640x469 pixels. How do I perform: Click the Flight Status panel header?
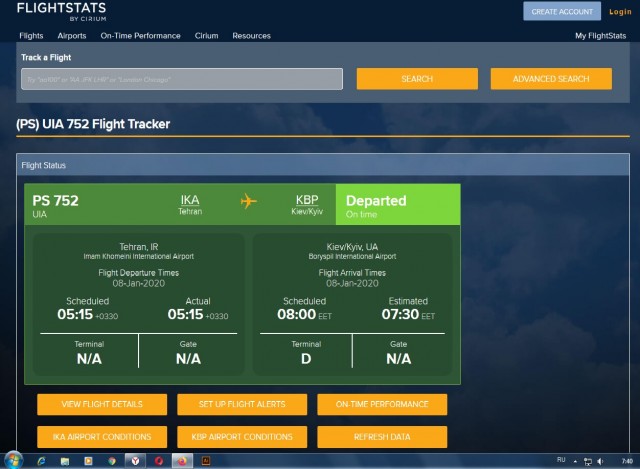pyautogui.click(x=323, y=165)
